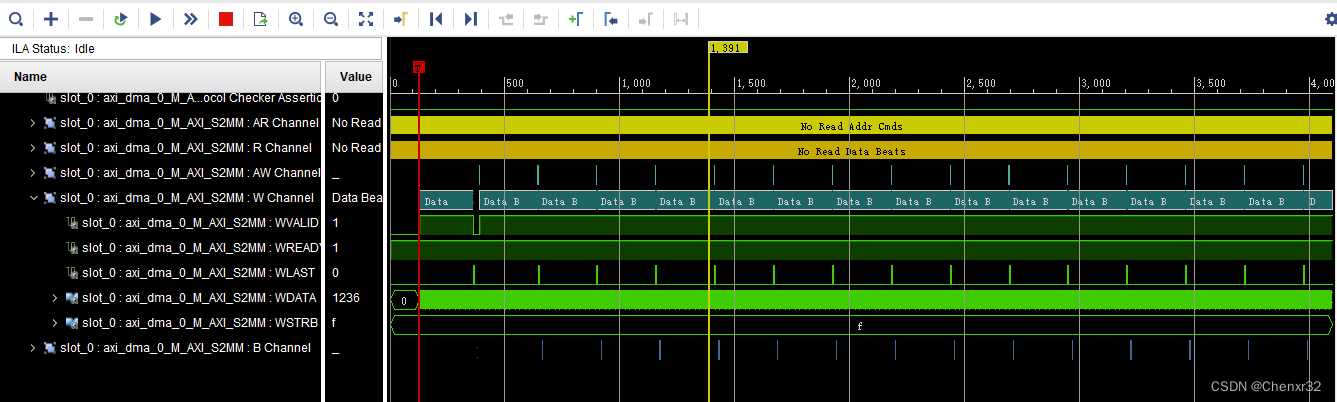
Task: Click the WSTRB waveform f segment
Action: (x=861, y=325)
